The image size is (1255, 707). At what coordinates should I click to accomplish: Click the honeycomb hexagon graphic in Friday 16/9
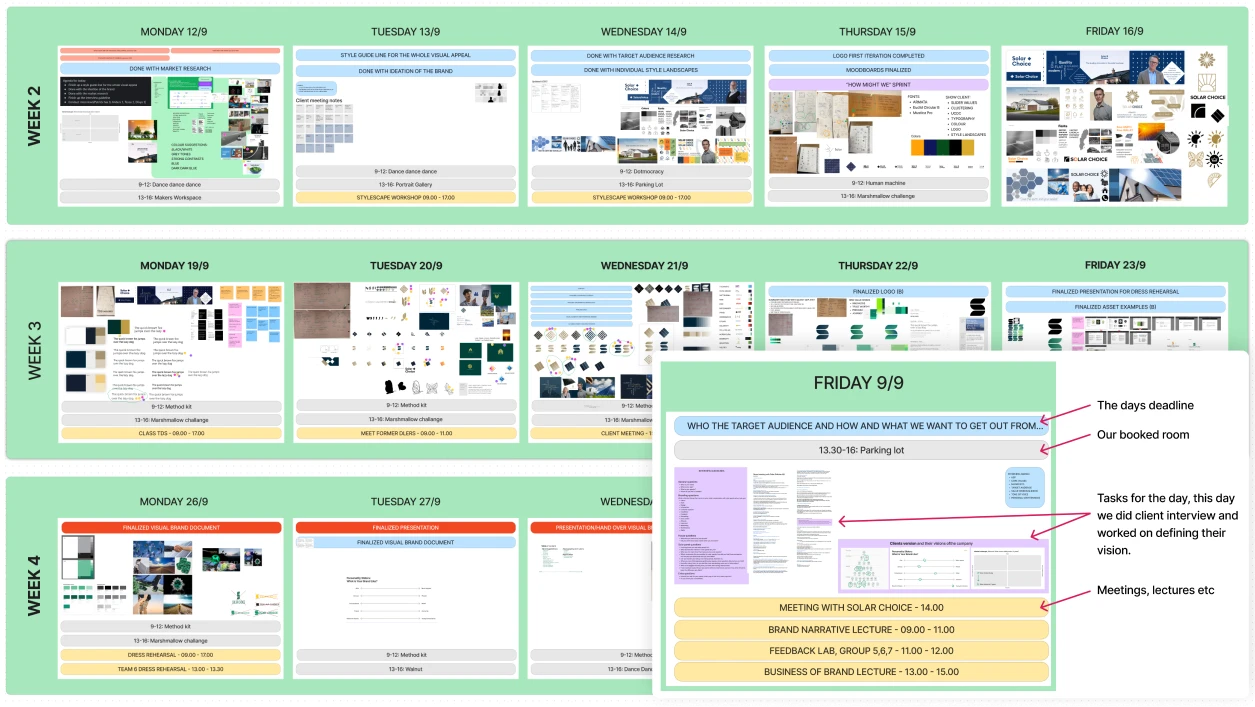coord(1025,185)
